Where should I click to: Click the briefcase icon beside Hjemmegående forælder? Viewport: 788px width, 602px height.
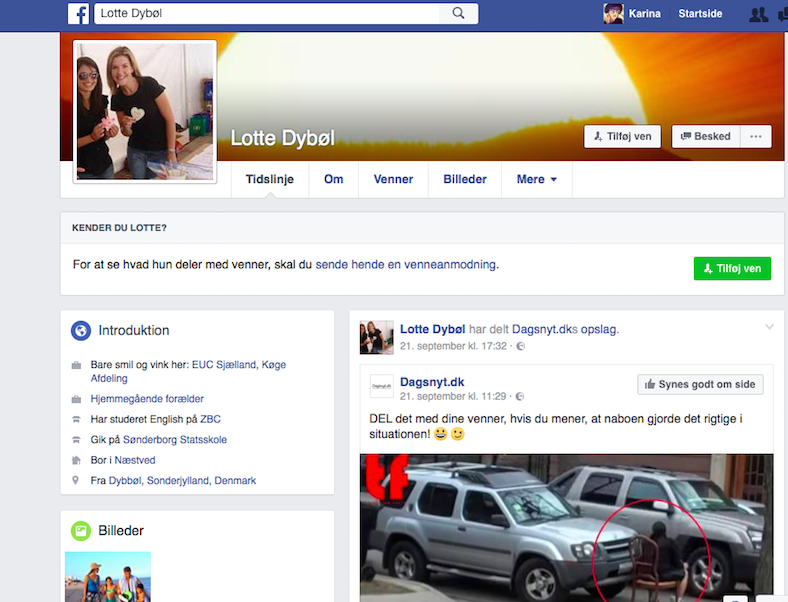point(76,399)
